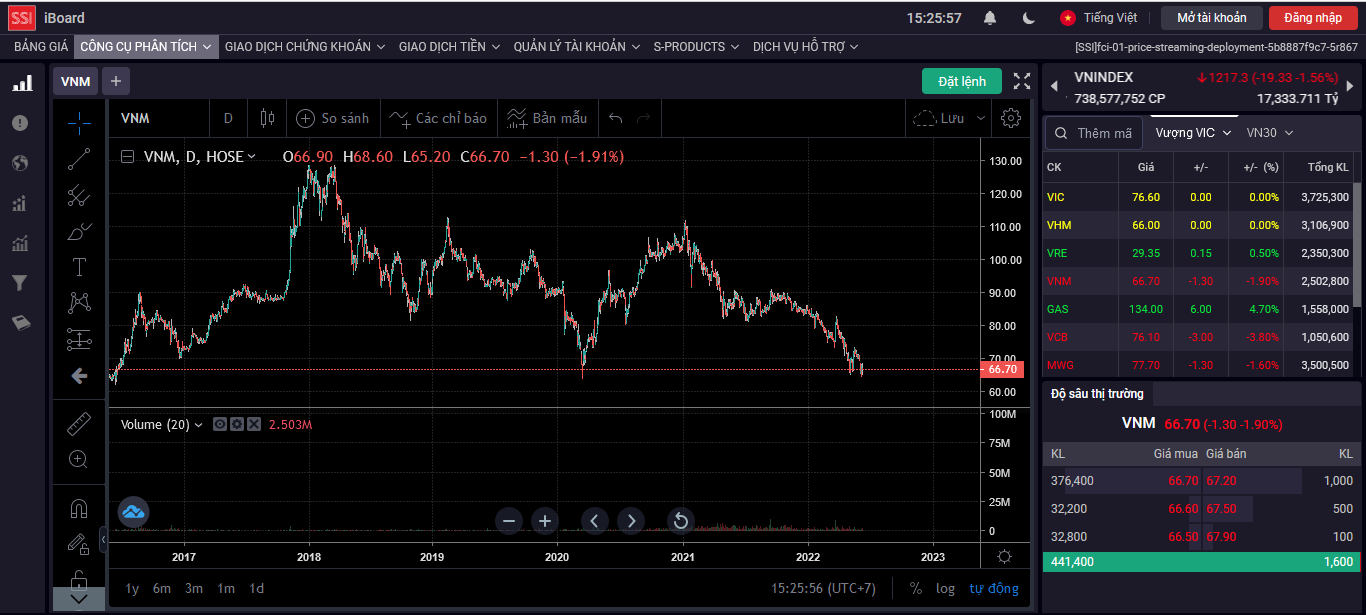Activate the zoom in magnifier tool
Image resolution: width=1366 pixels, height=615 pixels.
[x=79, y=460]
